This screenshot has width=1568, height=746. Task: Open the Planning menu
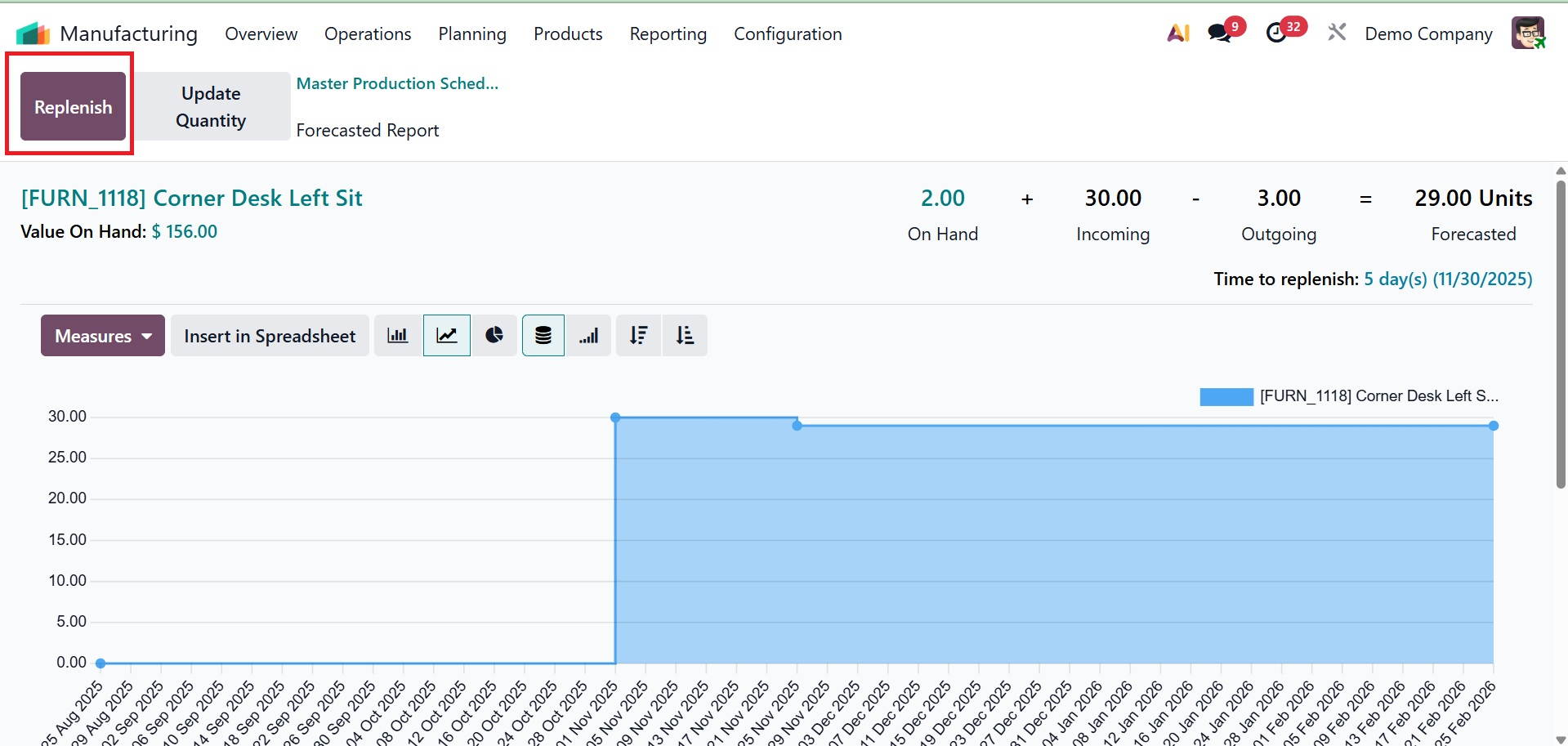pos(472,34)
